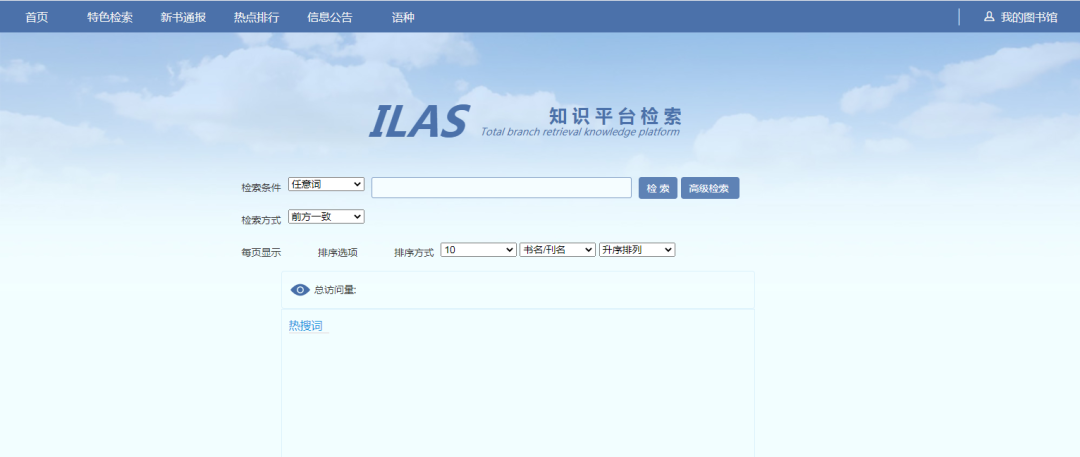Screen dimensions: 1080x457
Task: Expand the 任意词 search condition dropdown
Action: (326, 184)
